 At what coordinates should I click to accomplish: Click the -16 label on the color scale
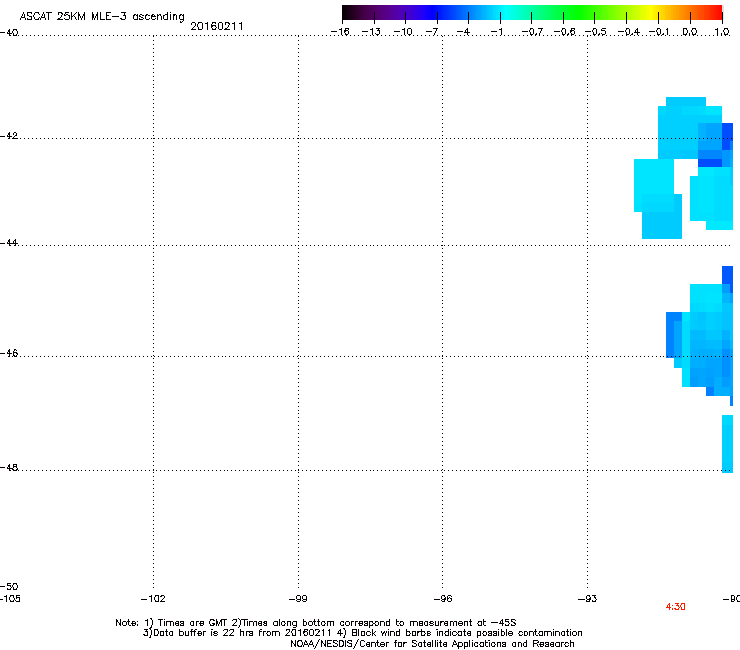[340, 32]
